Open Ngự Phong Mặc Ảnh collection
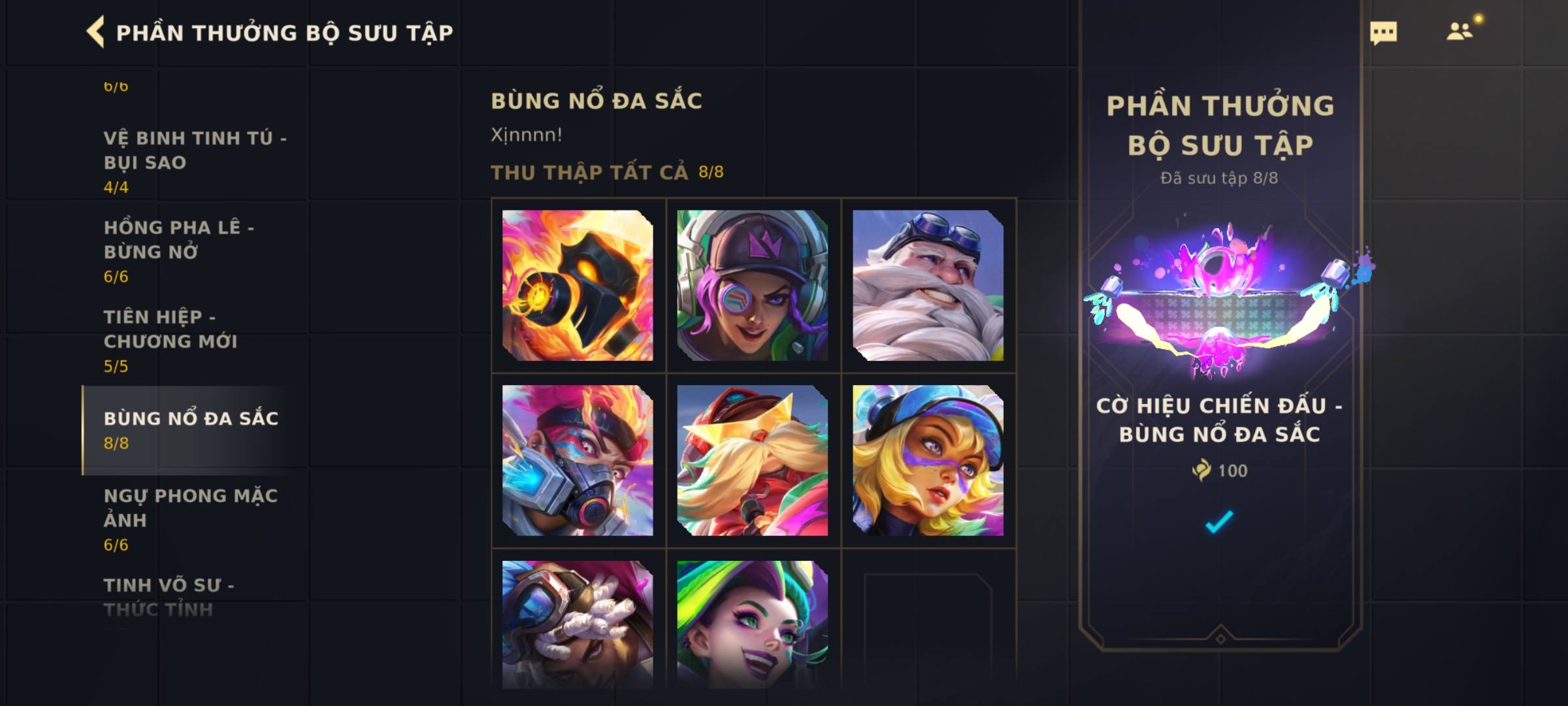 pos(195,520)
